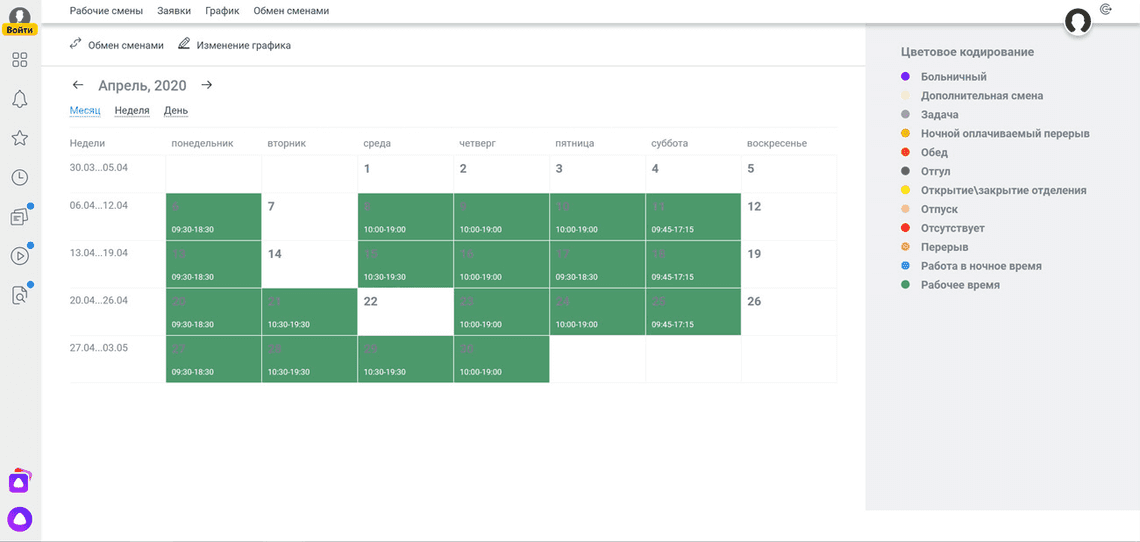Click the clock history icon in sidebar
Viewport: 1140px width, 542px height.
click(x=19, y=177)
